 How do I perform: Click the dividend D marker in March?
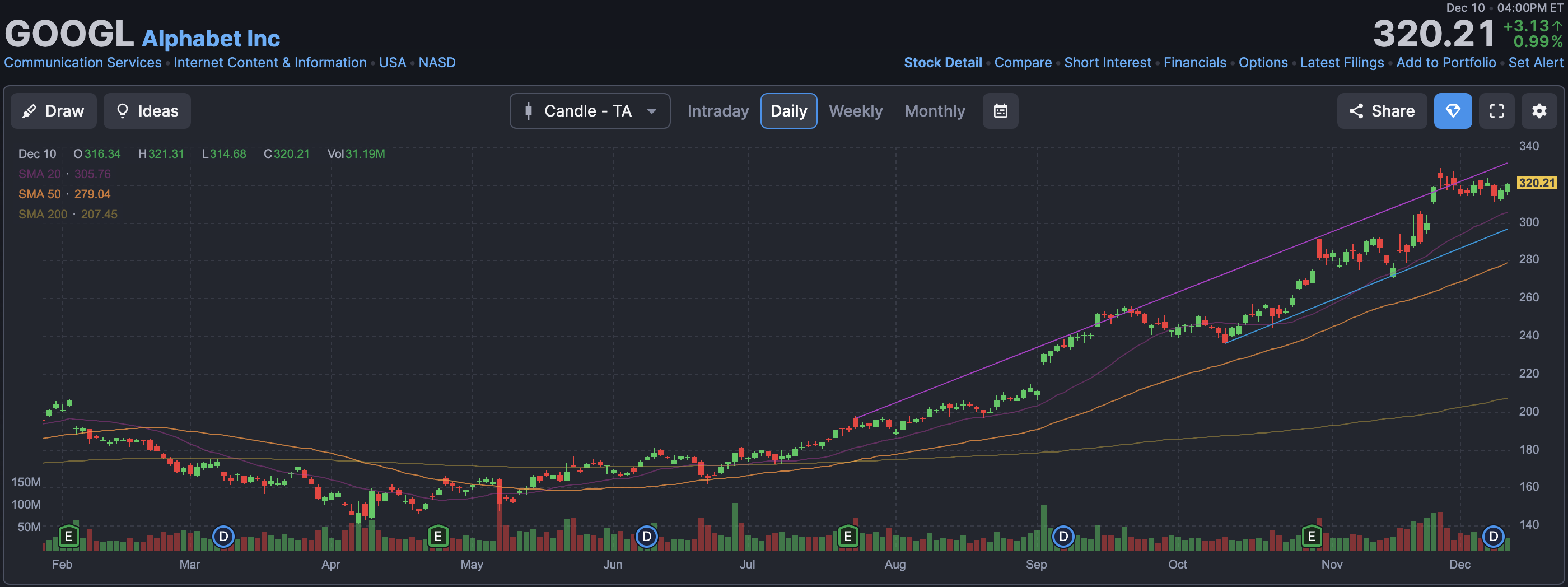[x=223, y=537]
